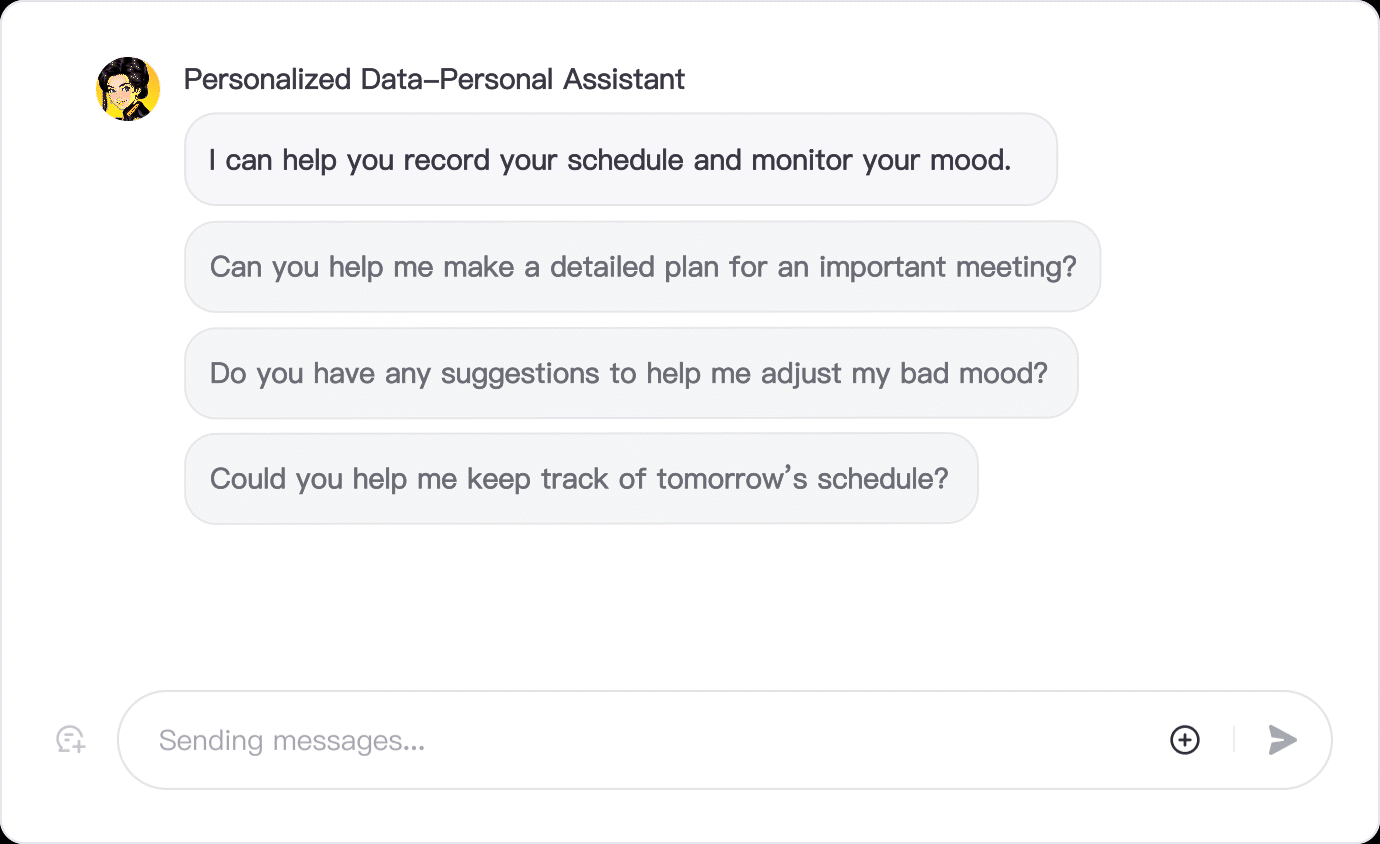Click the circled plus attachment icon
Screen dimensions: 1380x844
click(x=1184, y=740)
